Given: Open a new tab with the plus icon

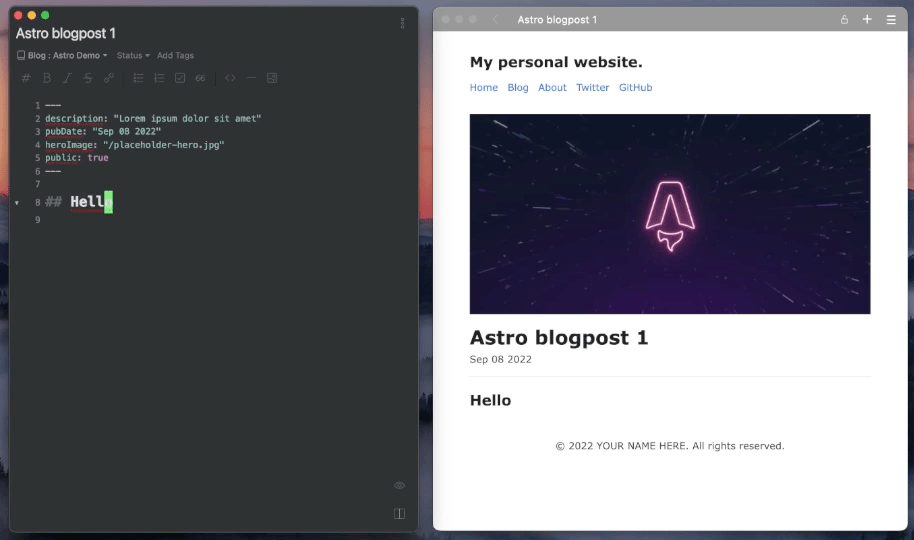Looking at the screenshot, I should [867, 19].
